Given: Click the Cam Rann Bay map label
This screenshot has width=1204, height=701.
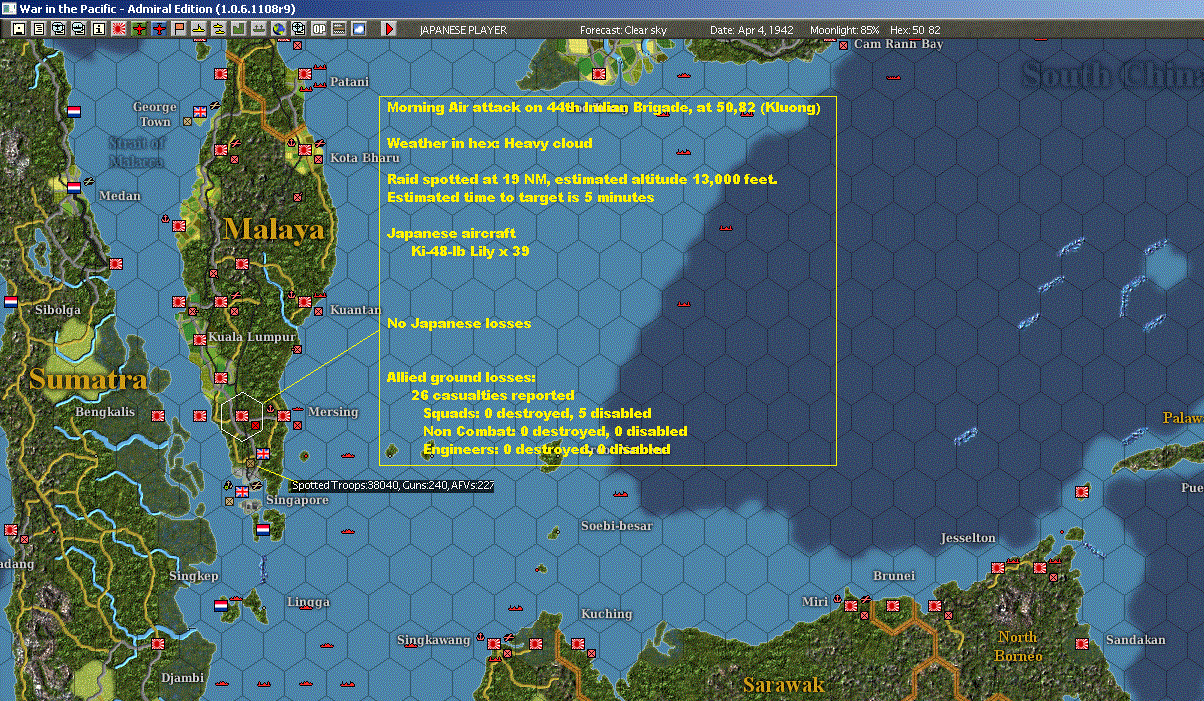Looking at the screenshot, I should [898, 45].
